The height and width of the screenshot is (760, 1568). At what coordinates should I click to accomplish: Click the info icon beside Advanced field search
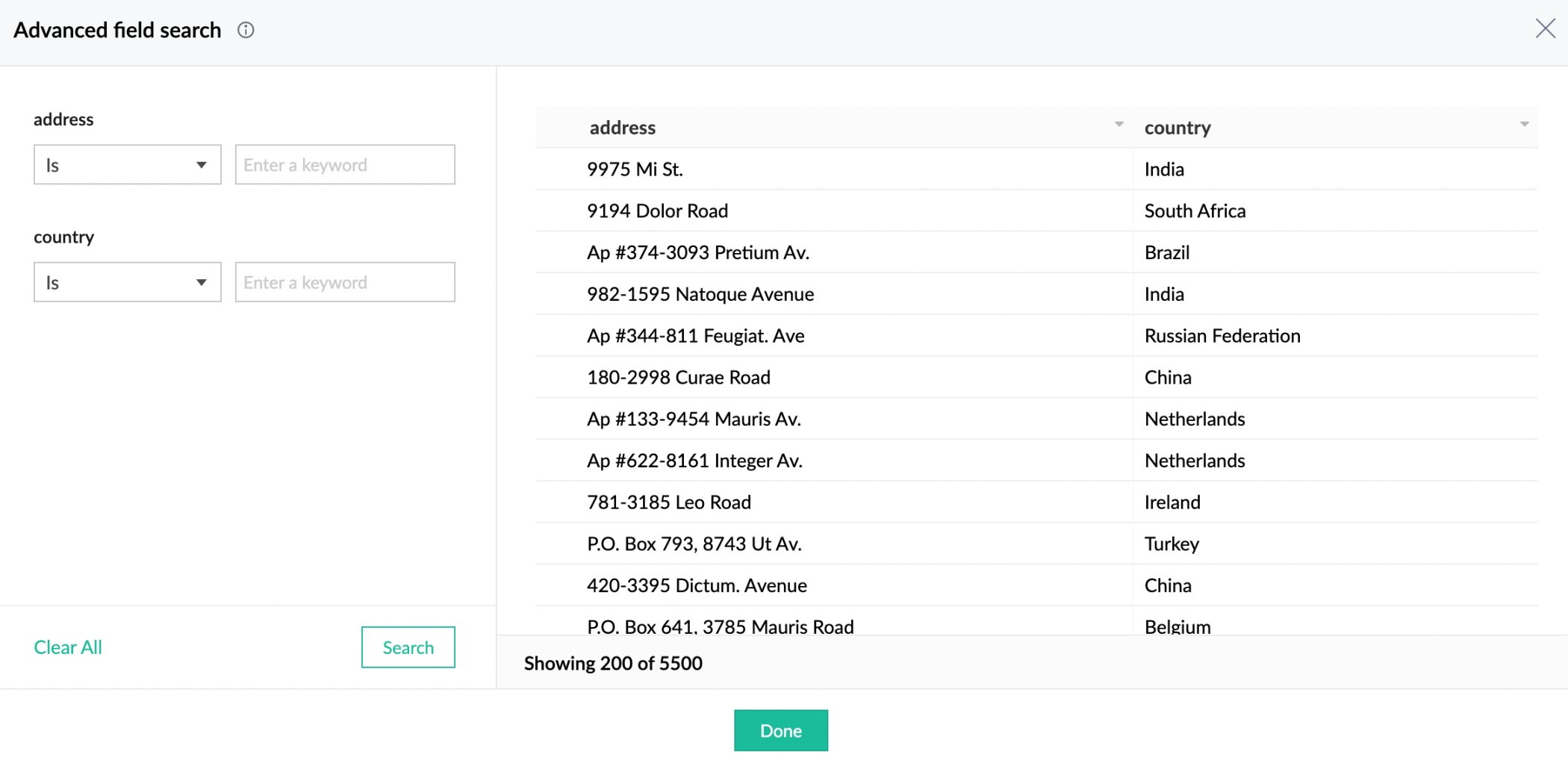246,30
